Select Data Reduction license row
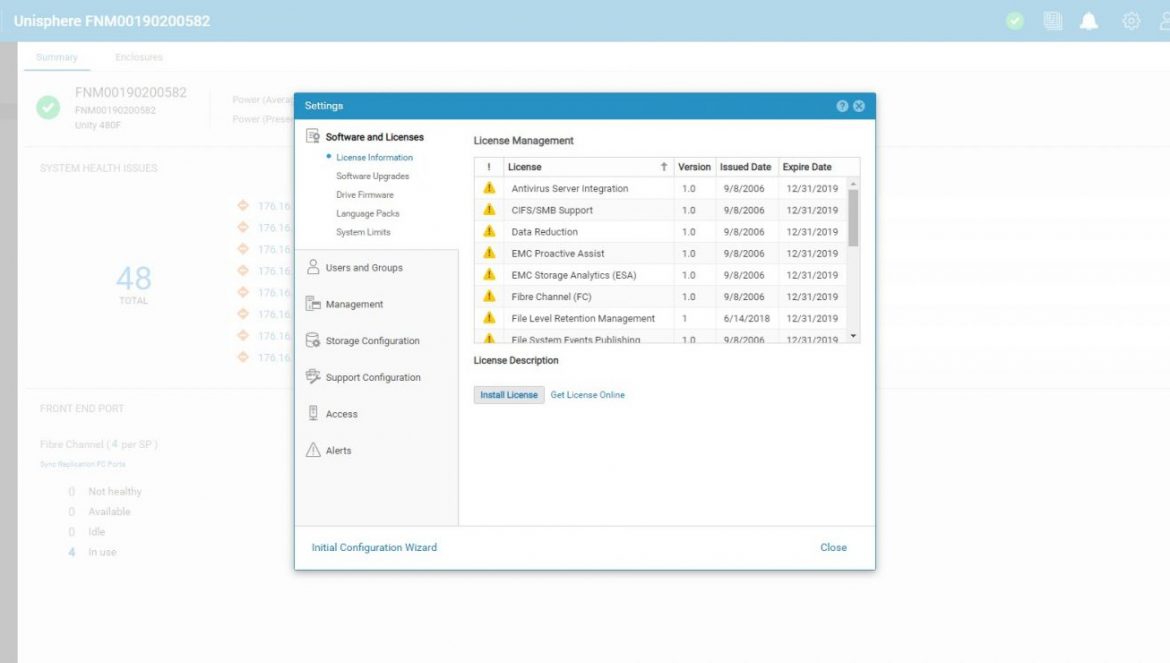The width and height of the screenshot is (1170, 663). (661, 232)
